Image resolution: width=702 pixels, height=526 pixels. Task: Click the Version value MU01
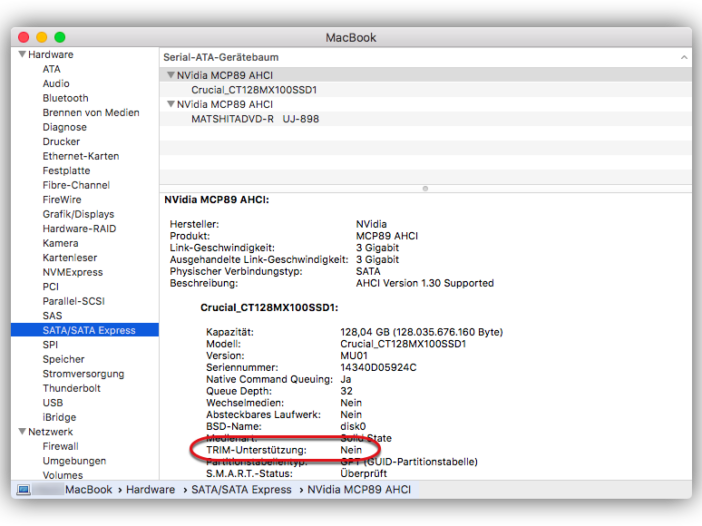coord(354,356)
